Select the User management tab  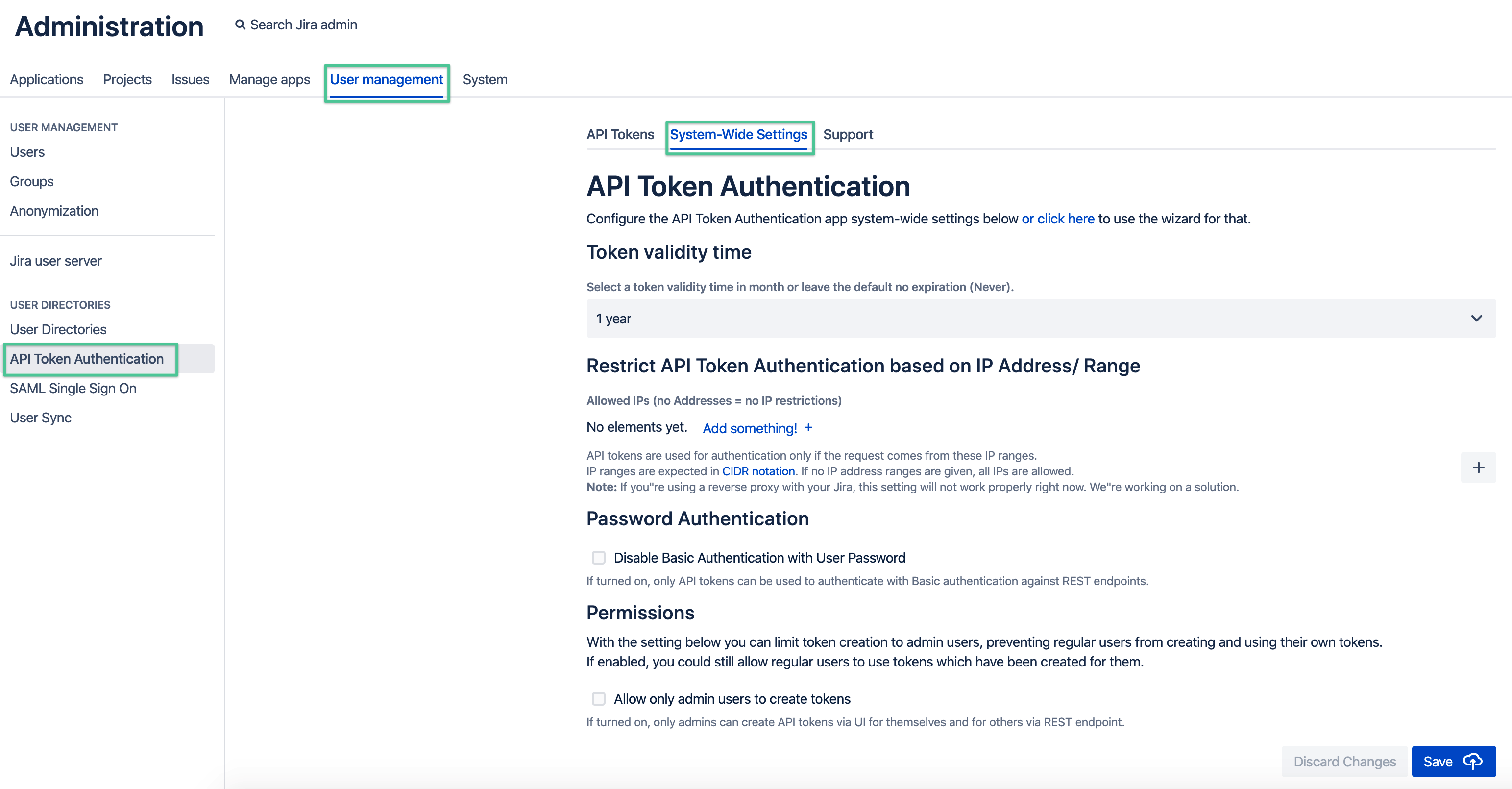pyautogui.click(x=386, y=79)
